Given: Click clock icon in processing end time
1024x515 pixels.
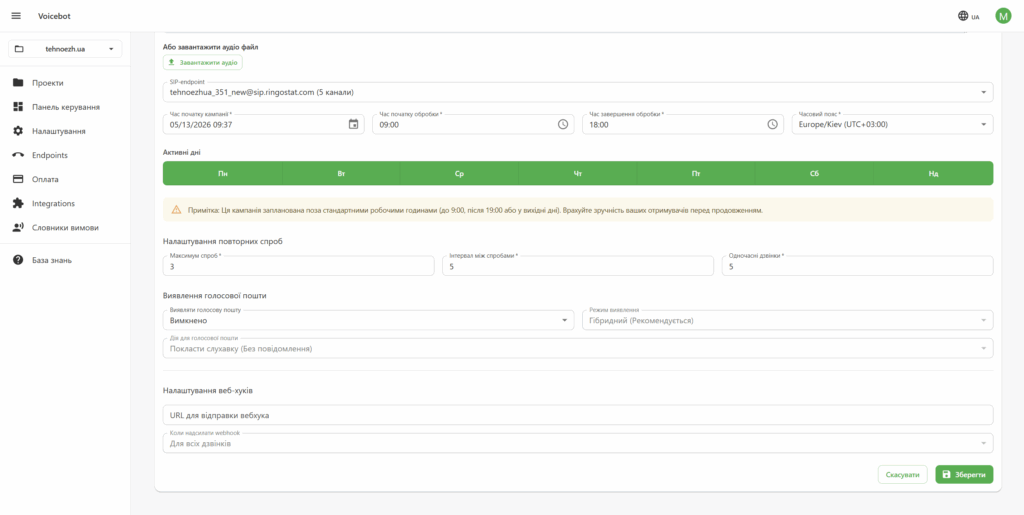Looking at the screenshot, I should 773,124.
